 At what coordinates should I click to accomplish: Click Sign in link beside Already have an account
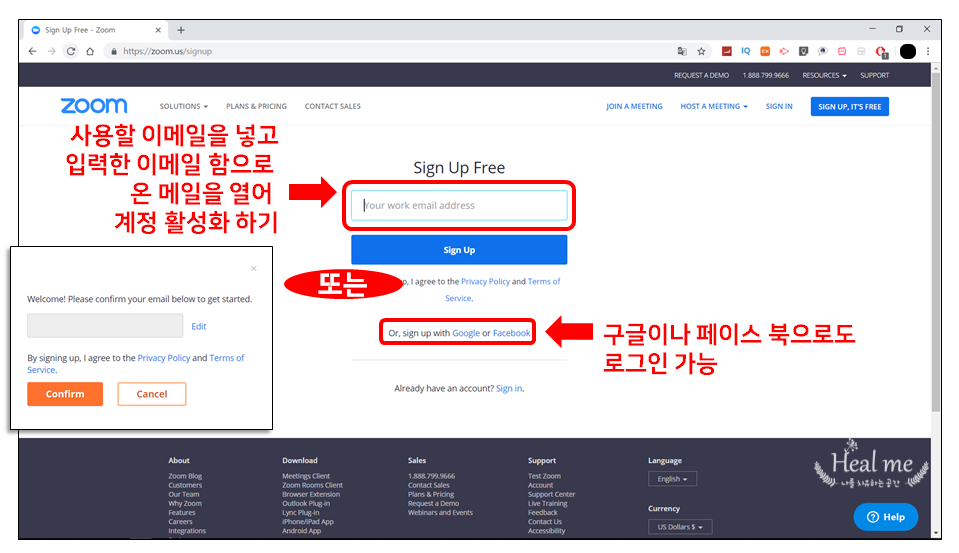point(509,388)
